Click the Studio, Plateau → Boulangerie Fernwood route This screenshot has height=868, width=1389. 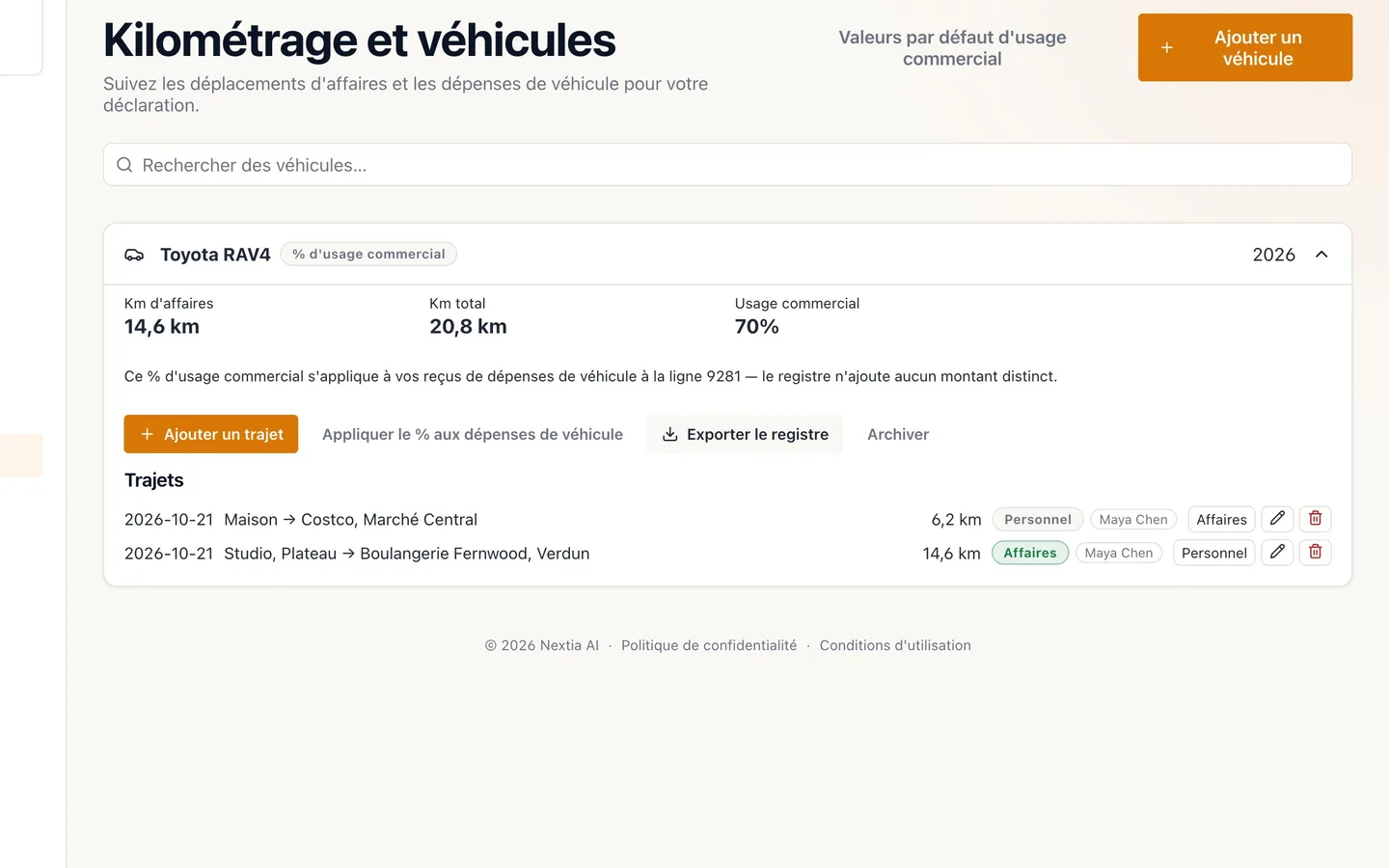tap(406, 554)
